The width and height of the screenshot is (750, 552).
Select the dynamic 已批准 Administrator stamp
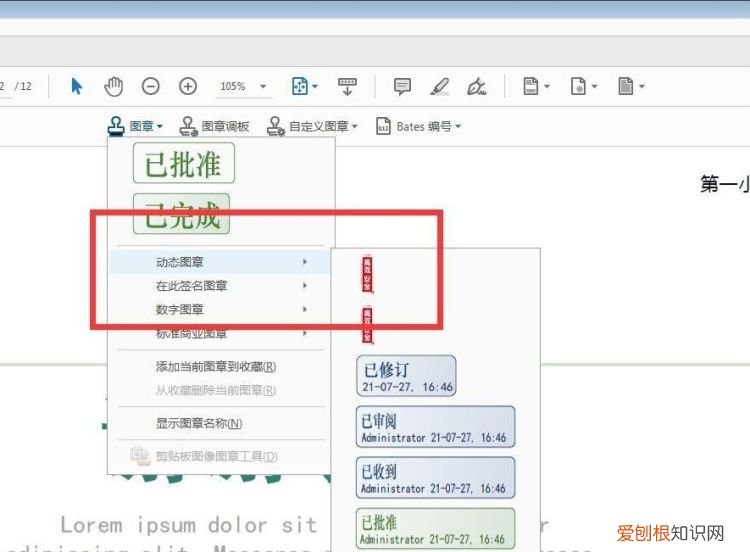(x=436, y=529)
